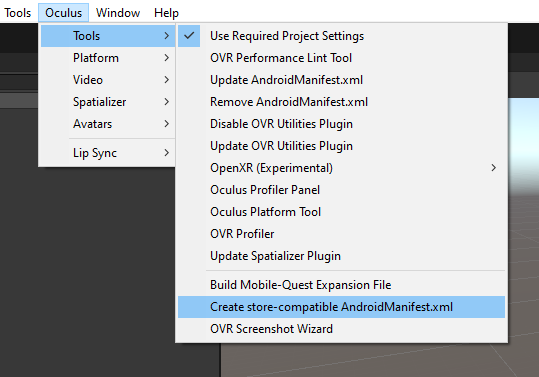539x377 pixels.
Task: Select Update Spatializer Plugin
Action: [x=341, y=256]
